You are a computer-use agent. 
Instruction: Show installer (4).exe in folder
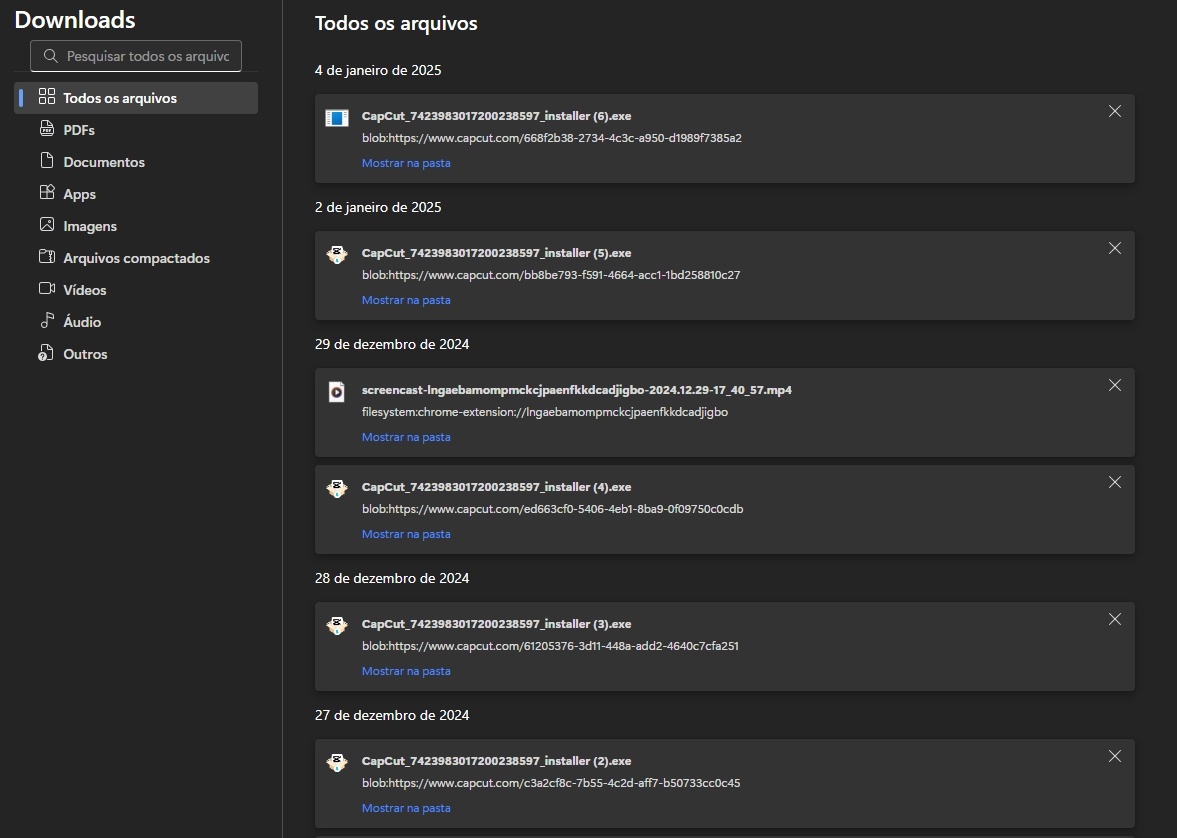[406, 534]
